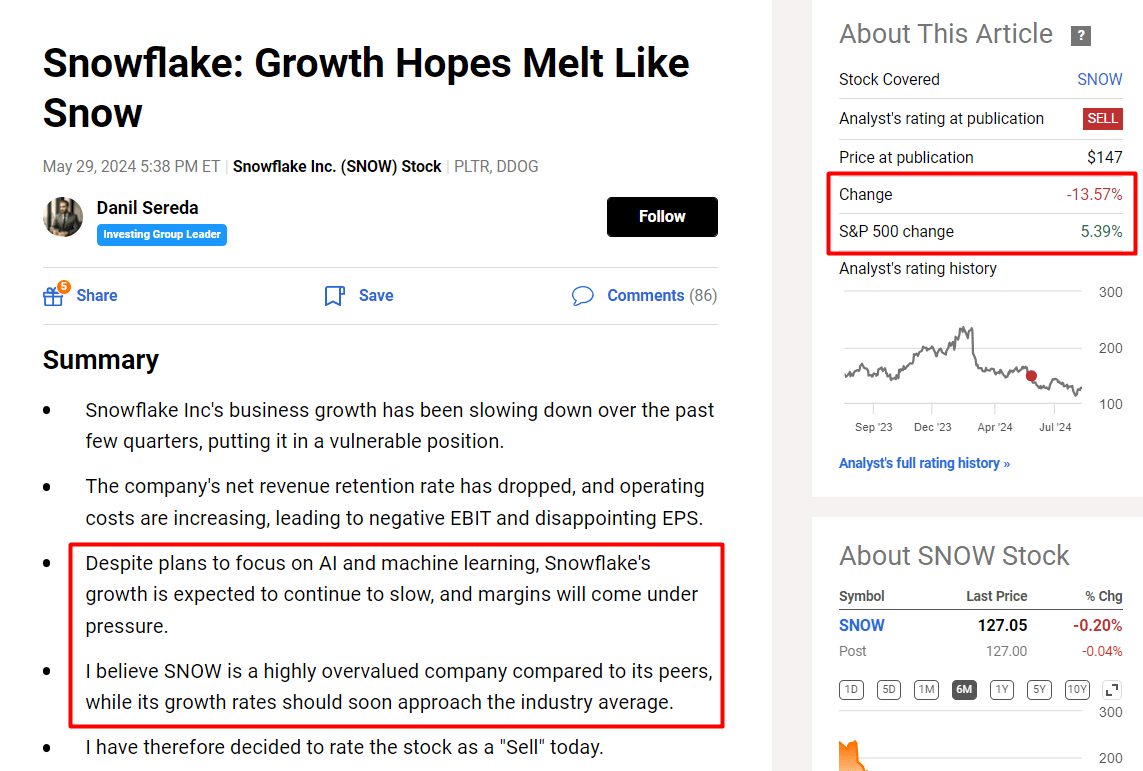Switch chart to 5D range
This screenshot has width=1143, height=771.
coord(889,690)
